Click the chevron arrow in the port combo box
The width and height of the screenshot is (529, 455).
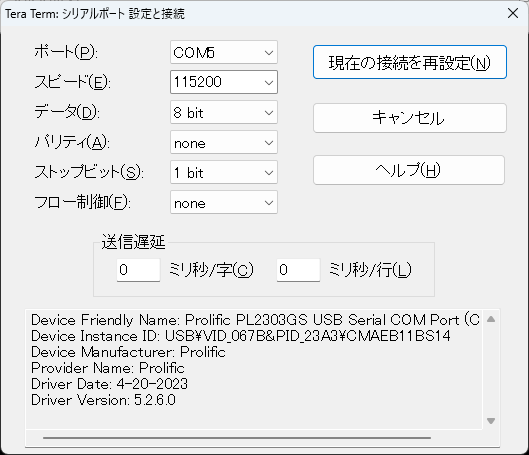(x=269, y=53)
